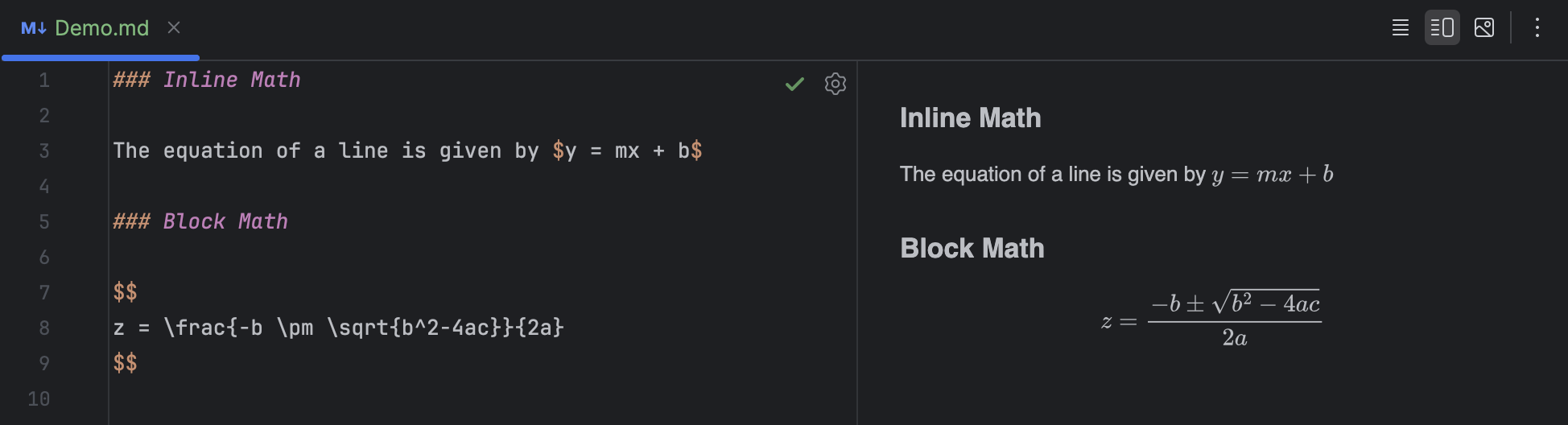The image size is (1568, 425).
Task: Click the Inline Math heading in preview
Action: [x=970, y=118]
